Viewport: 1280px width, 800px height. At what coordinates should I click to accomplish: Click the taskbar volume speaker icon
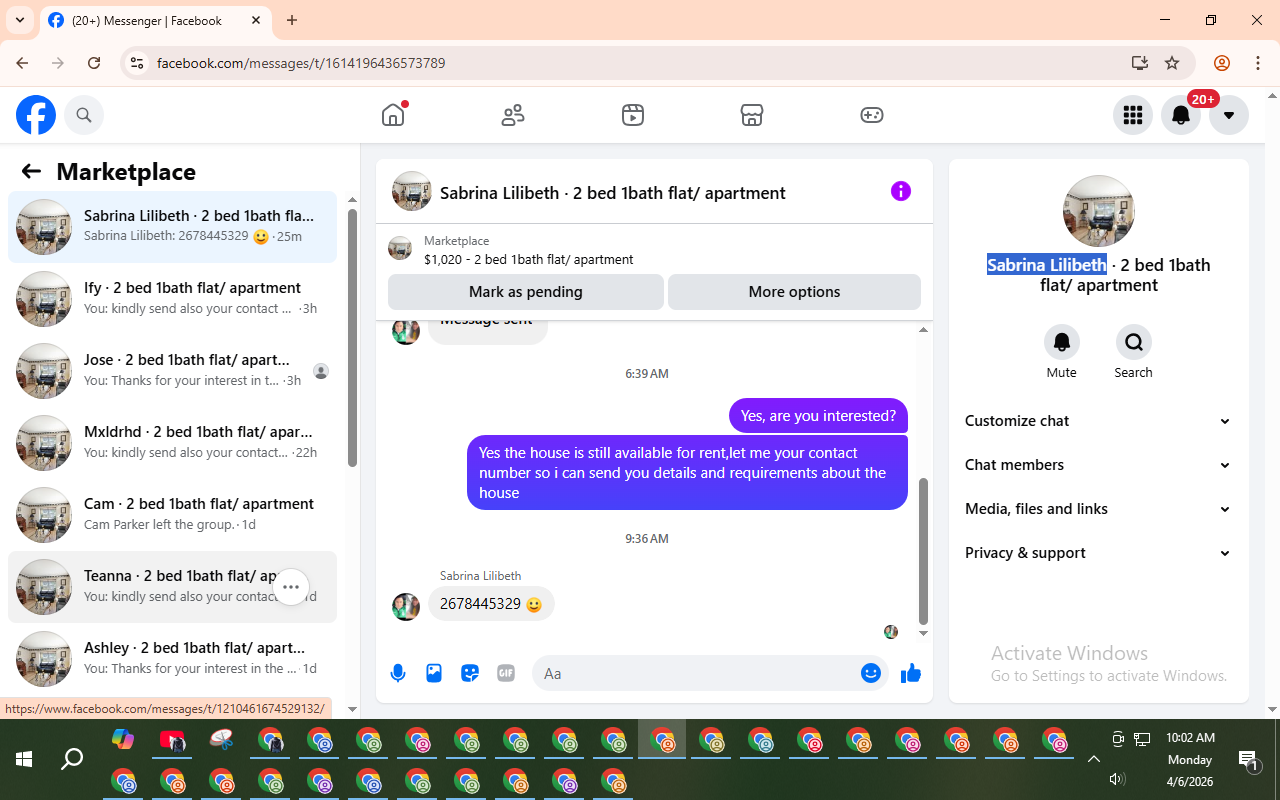pos(1118,780)
